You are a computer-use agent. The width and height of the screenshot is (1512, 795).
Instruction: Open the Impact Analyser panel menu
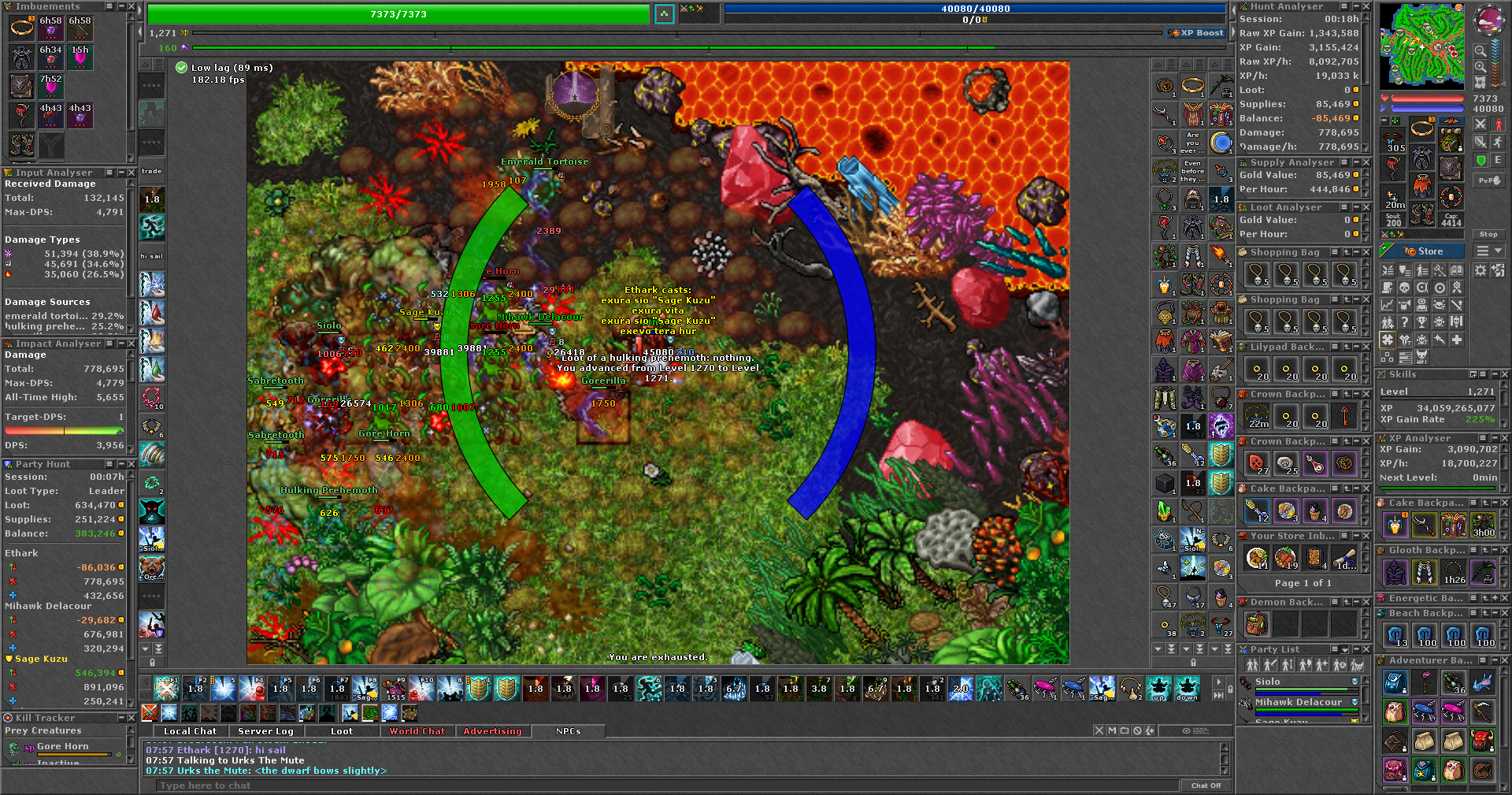tap(111, 344)
